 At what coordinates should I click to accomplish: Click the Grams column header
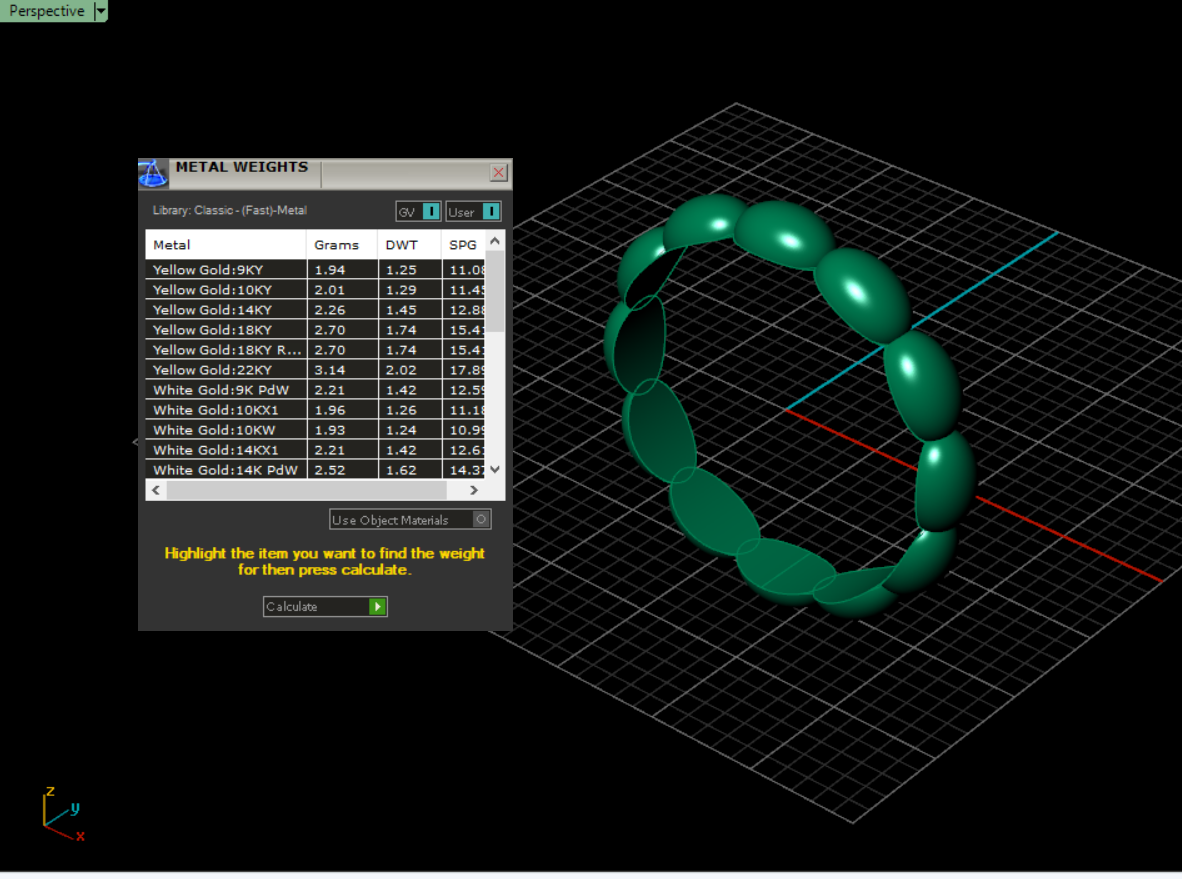(x=341, y=245)
